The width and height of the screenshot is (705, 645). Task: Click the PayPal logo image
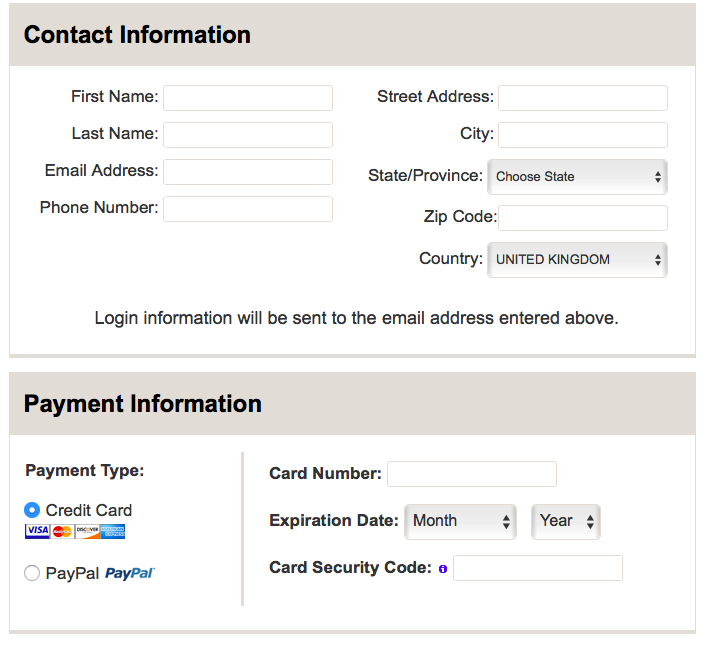[x=129, y=574]
